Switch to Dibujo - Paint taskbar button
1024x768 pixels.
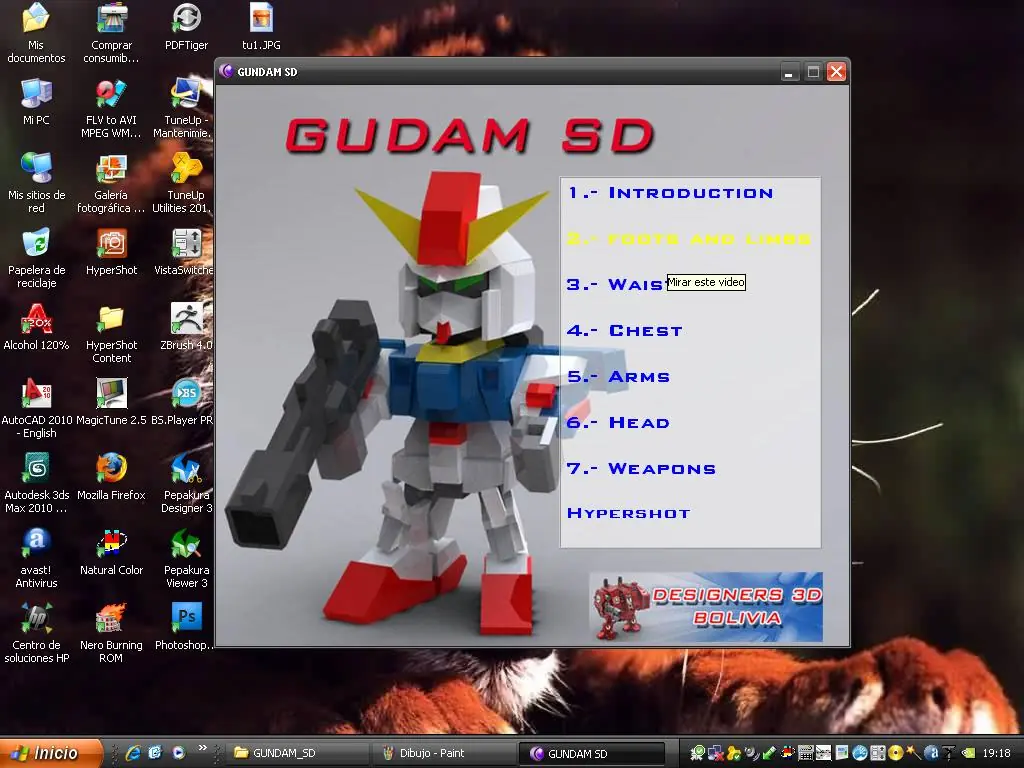click(x=443, y=753)
